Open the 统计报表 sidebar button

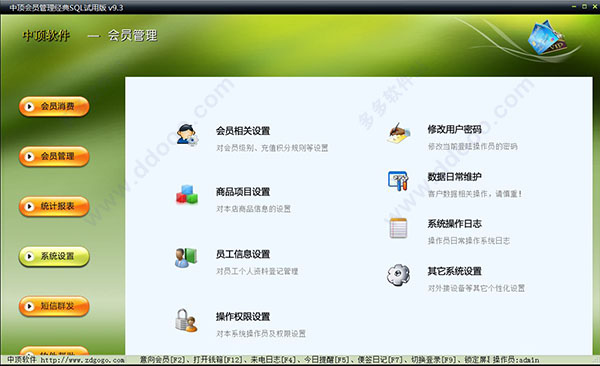54,206
